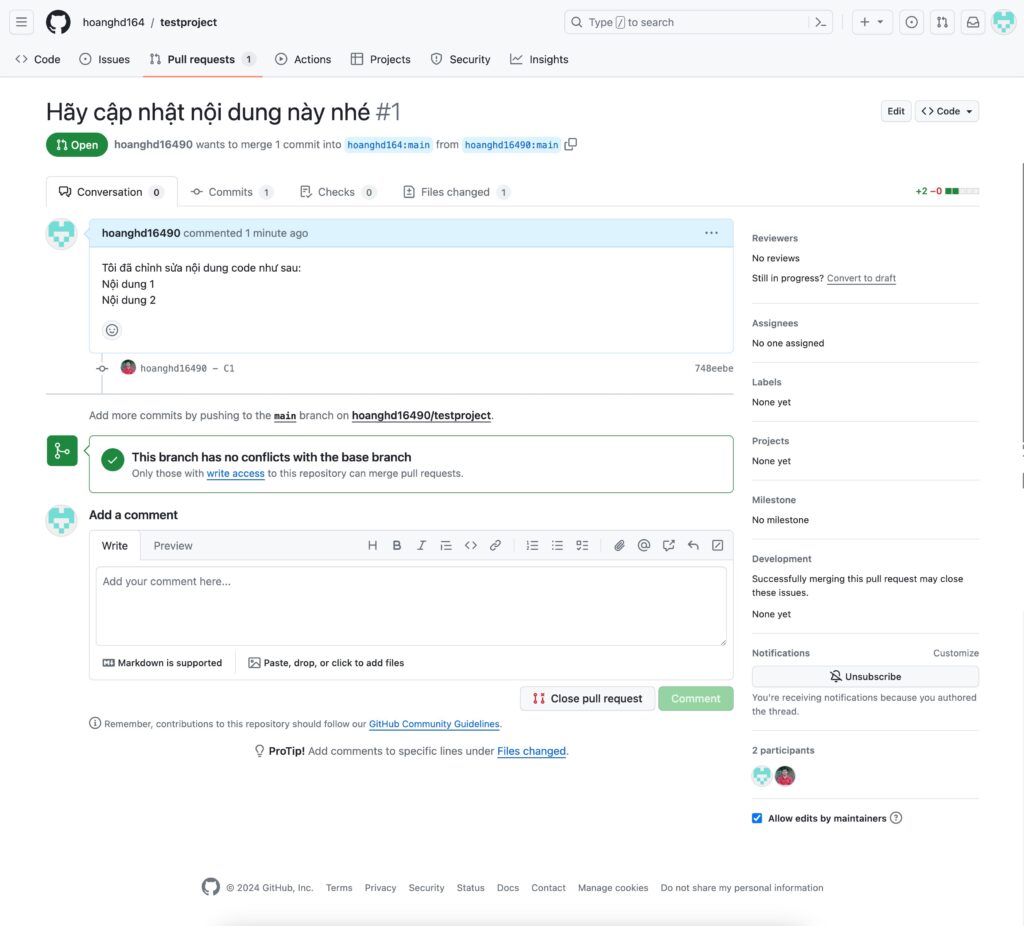This screenshot has width=1024, height=926.
Task: Add unordered list in comment toolbar
Action: tap(557, 545)
